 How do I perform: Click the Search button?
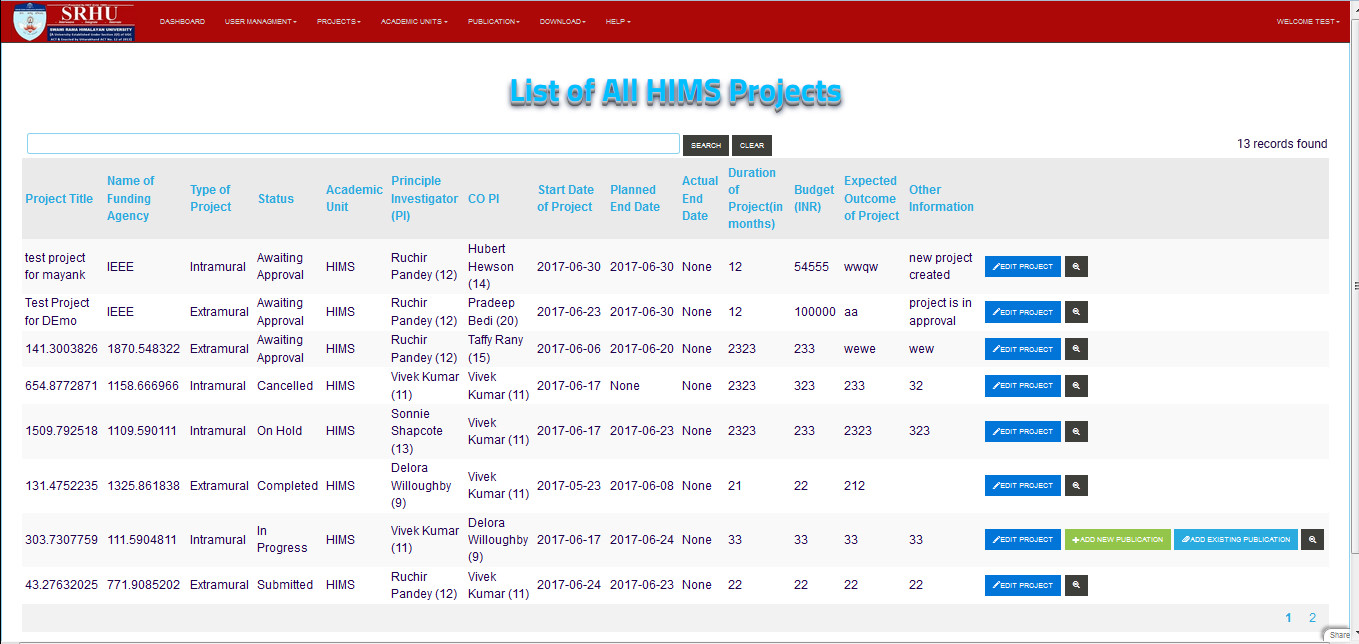click(706, 145)
